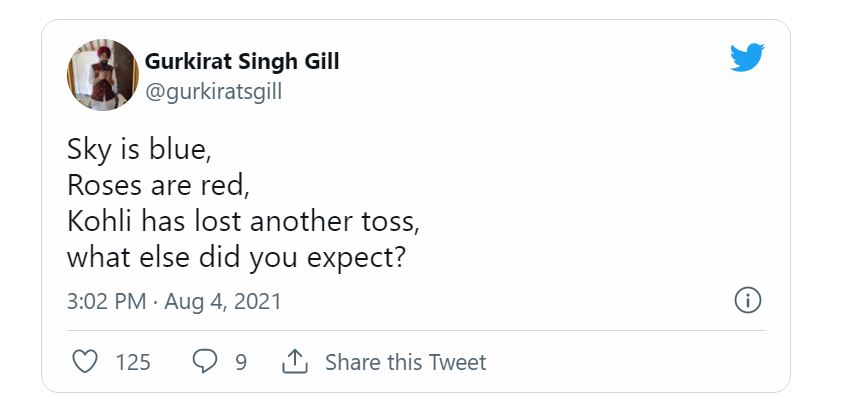Click the text "what else did you expect?"

(x=236, y=257)
